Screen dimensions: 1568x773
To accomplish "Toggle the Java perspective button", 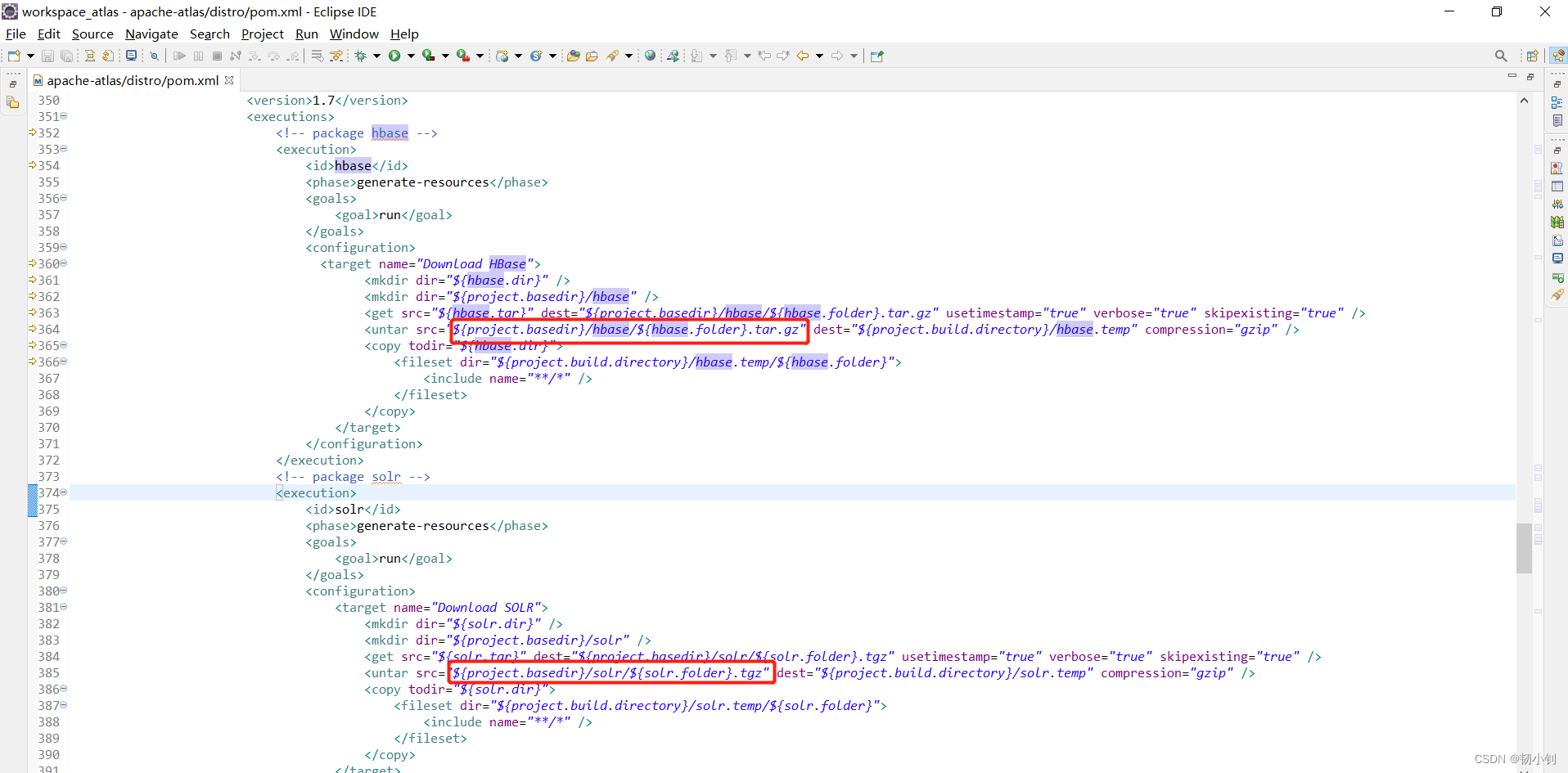I will click(1557, 56).
